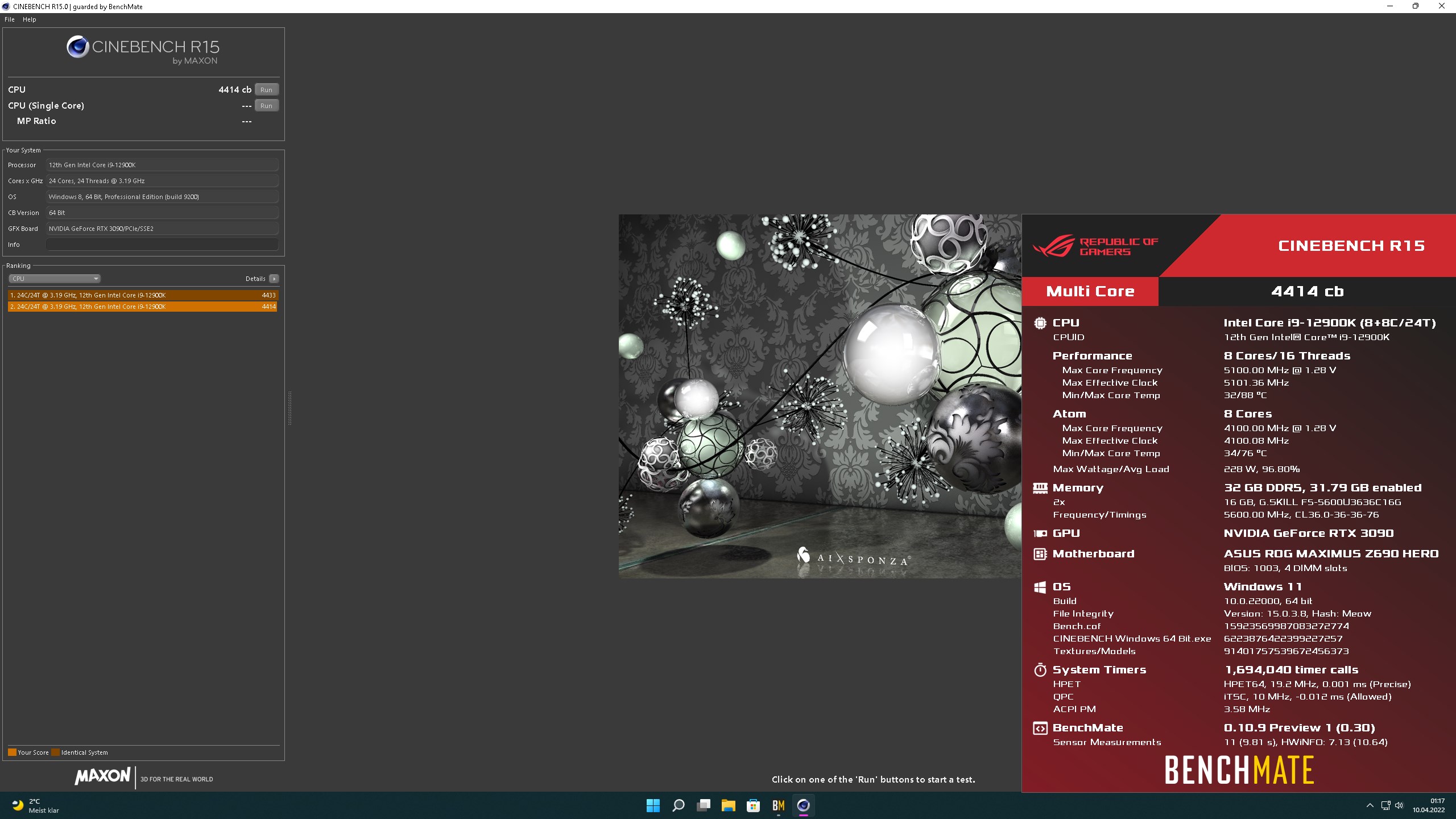Click the Windows OS icon in BenchMate panel
The width and height of the screenshot is (1456, 819).
(1040, 587)
